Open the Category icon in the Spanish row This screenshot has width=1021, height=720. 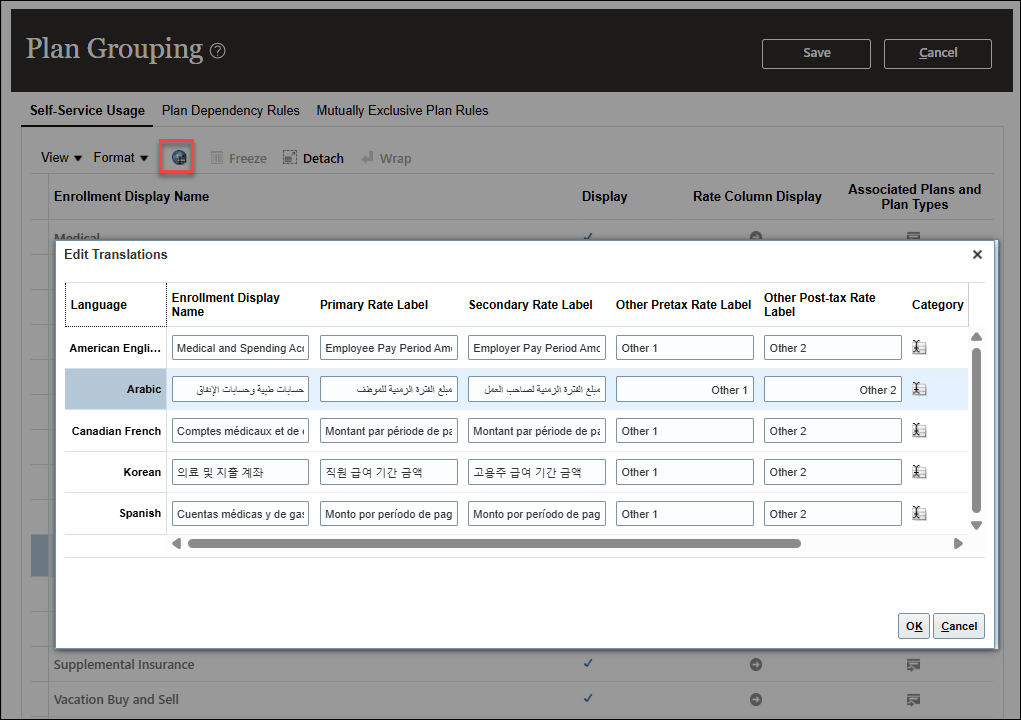click(919, 513)
